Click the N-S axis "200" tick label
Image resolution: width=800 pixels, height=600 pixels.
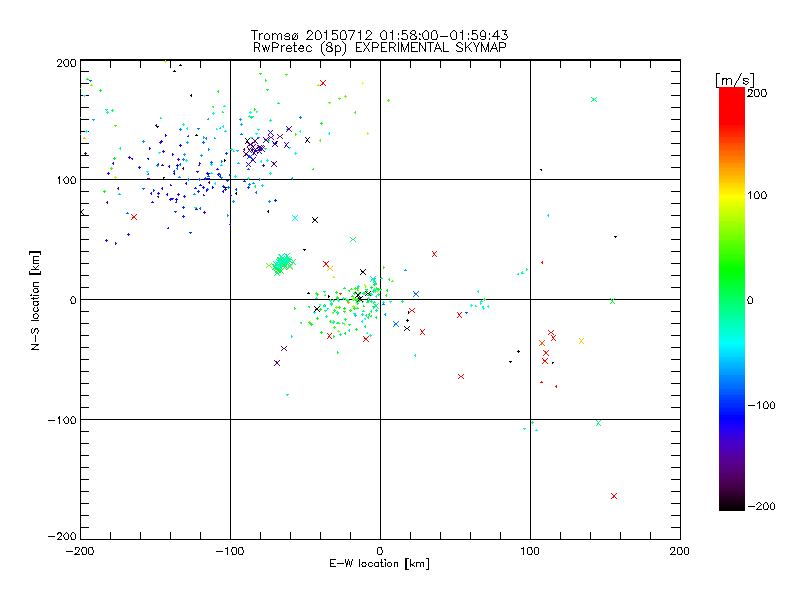pos(66,63)
